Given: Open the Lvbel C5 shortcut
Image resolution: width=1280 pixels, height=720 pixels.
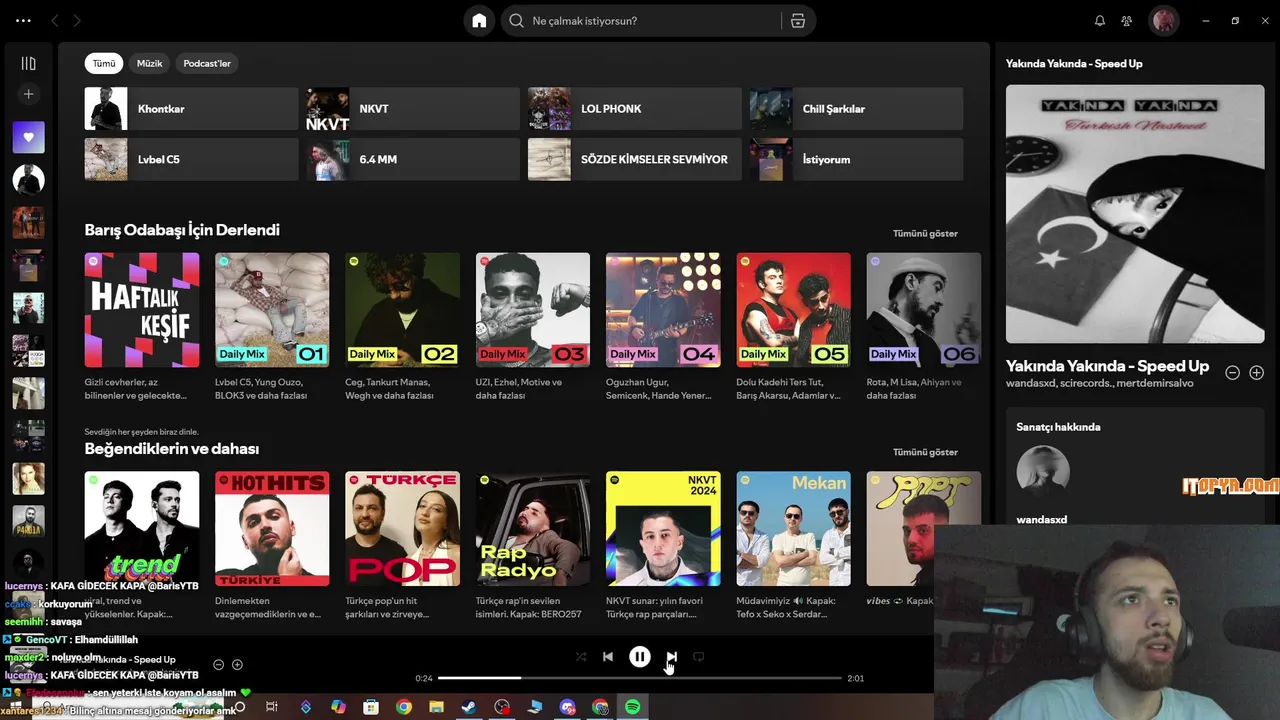Looking at the screenshot, I should coord(191,159).
